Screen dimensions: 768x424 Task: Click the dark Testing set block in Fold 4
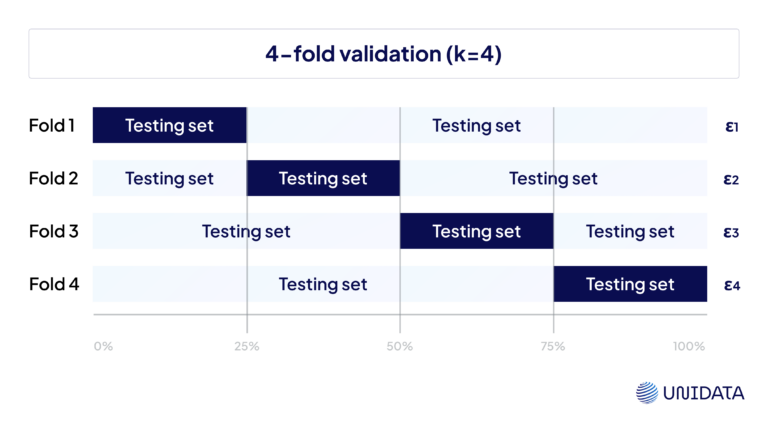point(630,284)
